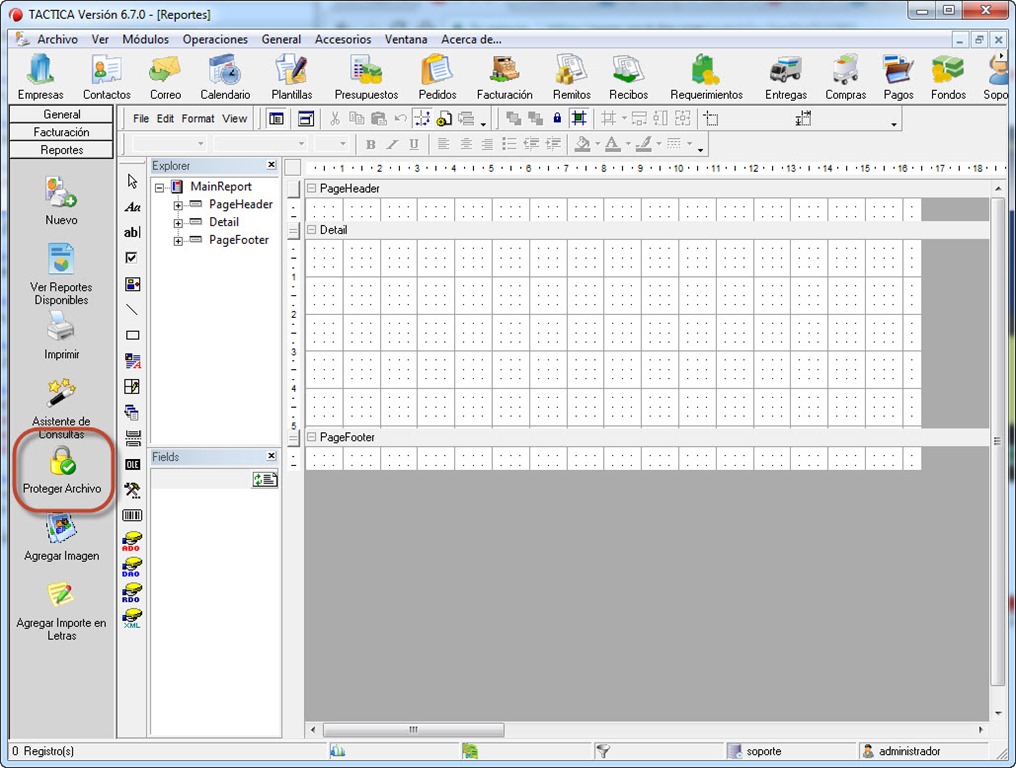Image resolution: width=1016 pixels, height=768 pixels.
Task: Align text left
Action: (x=443, y=144)
